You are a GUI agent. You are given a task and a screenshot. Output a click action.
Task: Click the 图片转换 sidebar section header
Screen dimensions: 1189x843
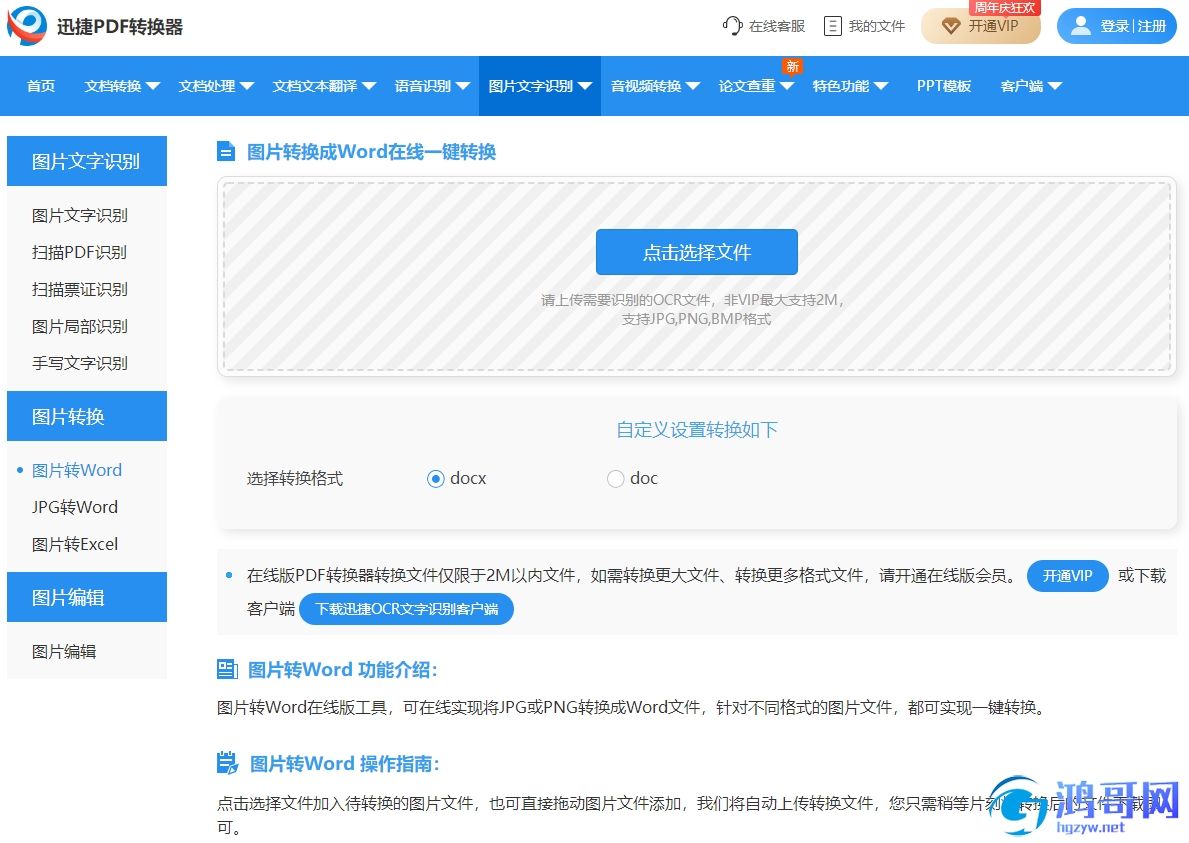86,416
